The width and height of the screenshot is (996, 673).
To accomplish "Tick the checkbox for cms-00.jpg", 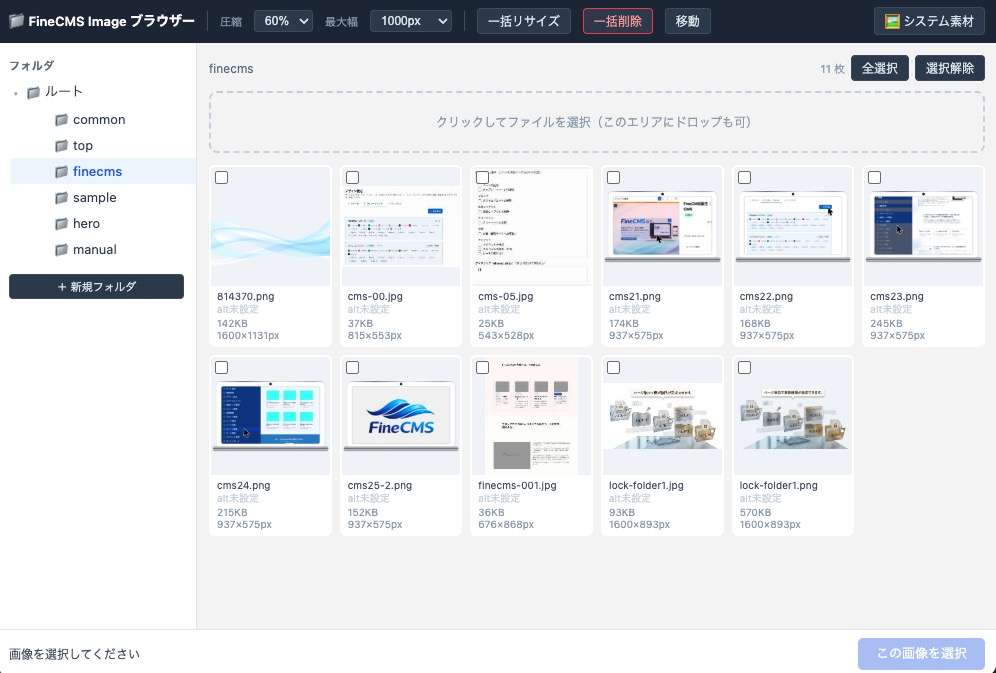I will pyautogui.click(x=353, y=178).
